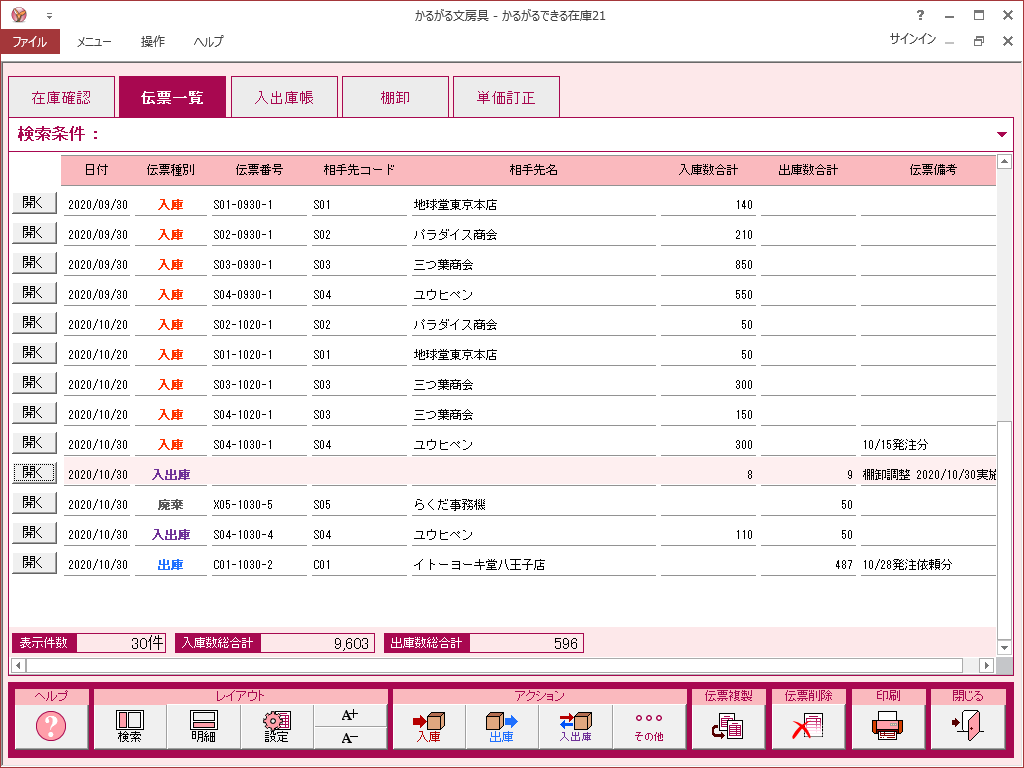Click the title bar help question mark
The width and height of the screenshot is (1024, 768).
920,15
